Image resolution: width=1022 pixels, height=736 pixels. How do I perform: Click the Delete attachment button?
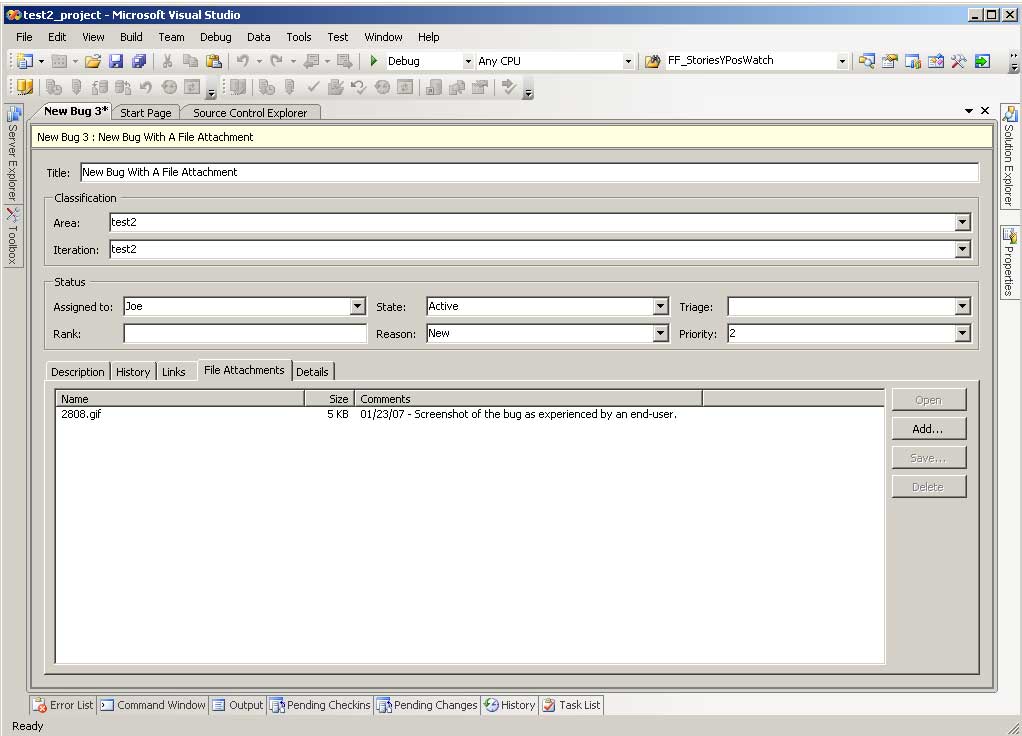[928, 487]
